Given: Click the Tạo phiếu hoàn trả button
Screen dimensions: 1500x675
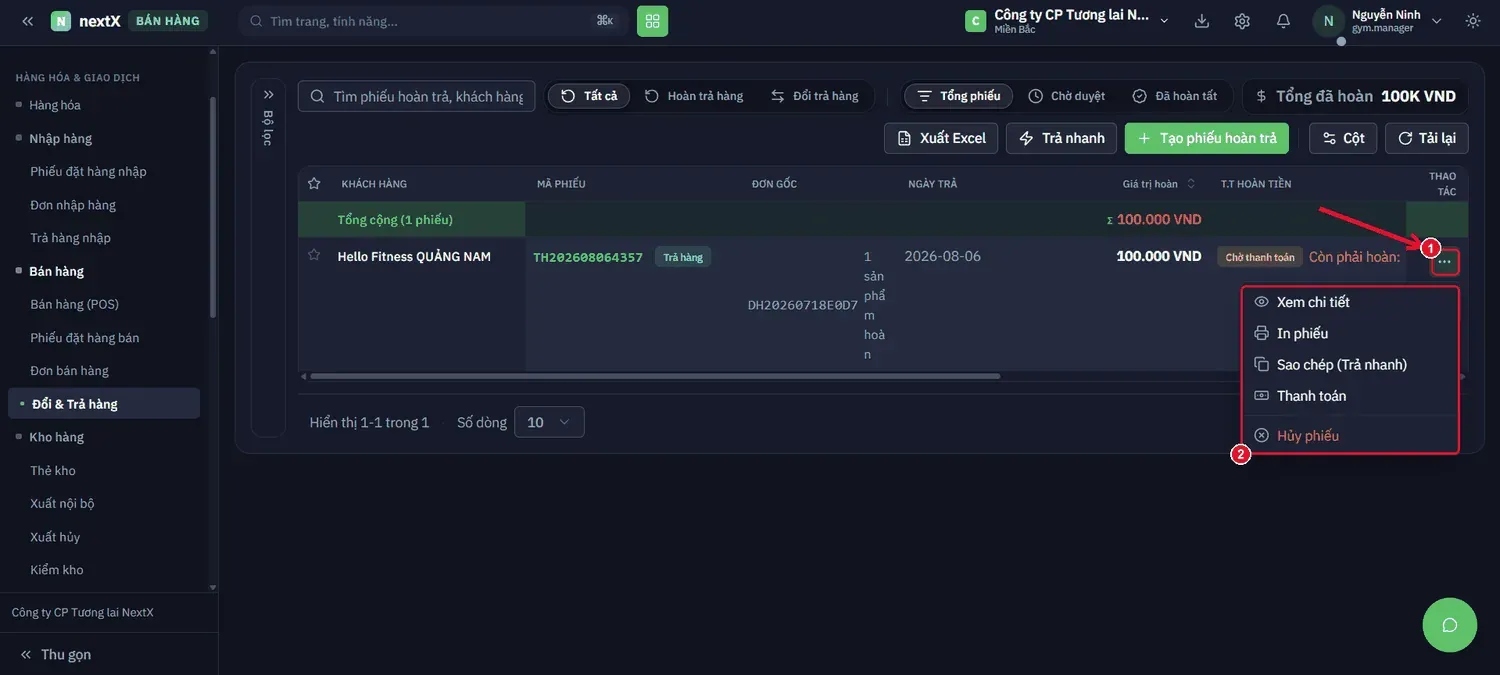Looking at the screenshot, I should coord(1207,138).
